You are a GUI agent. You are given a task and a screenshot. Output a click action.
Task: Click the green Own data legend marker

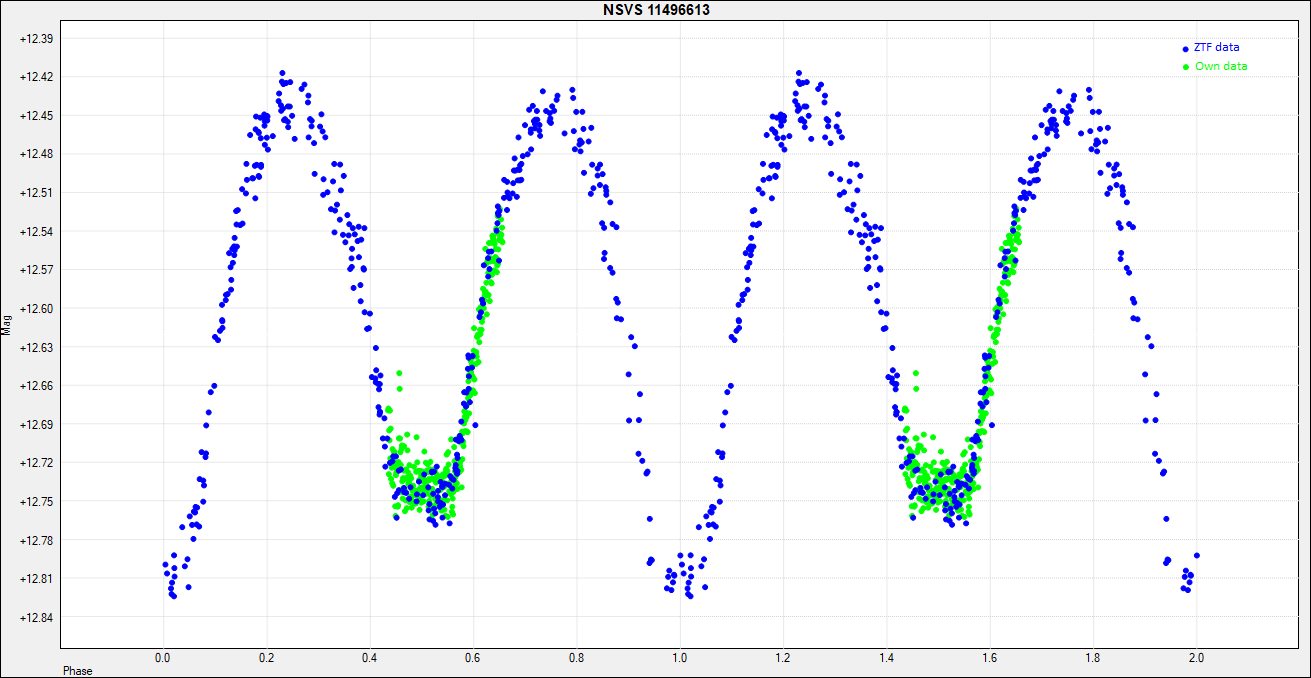tap(1186, 67)
